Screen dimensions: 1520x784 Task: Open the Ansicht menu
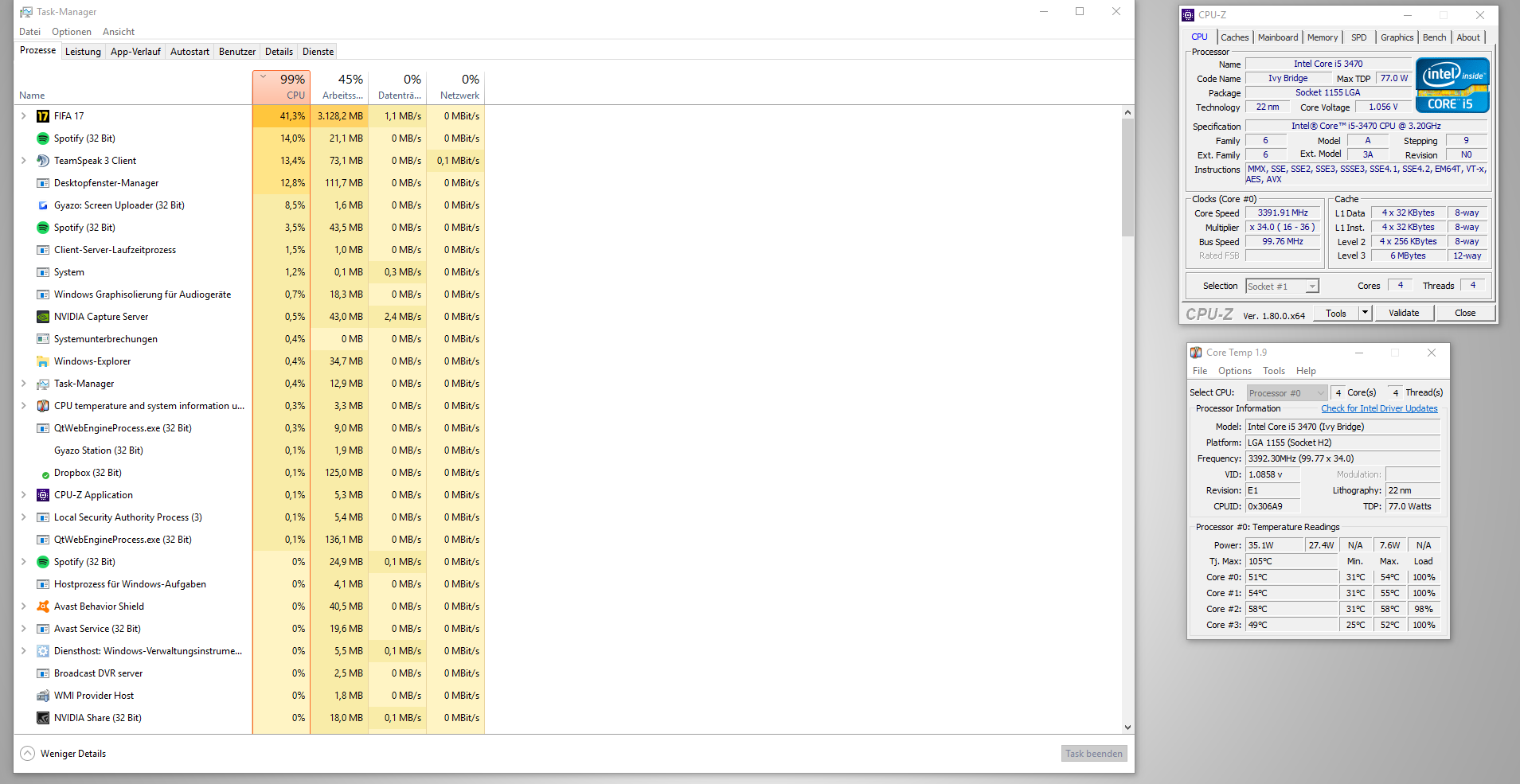point(119,32)
